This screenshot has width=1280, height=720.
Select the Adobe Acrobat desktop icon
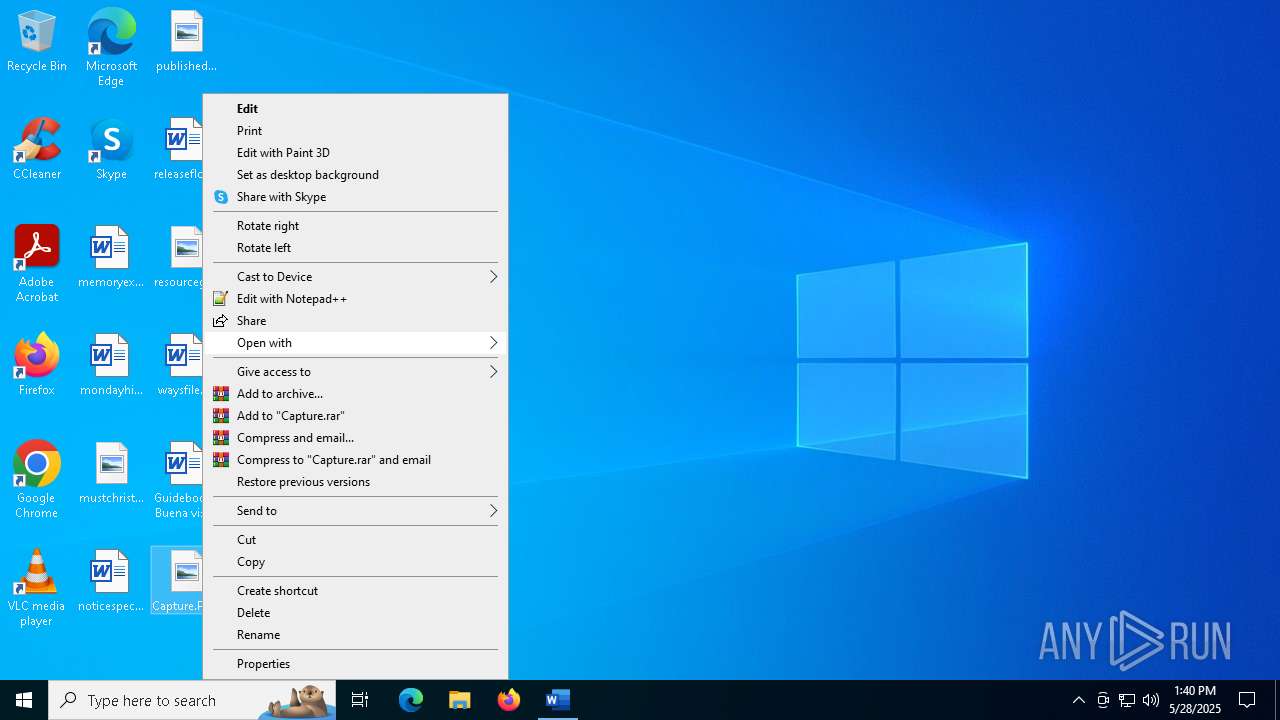(37, 264)
